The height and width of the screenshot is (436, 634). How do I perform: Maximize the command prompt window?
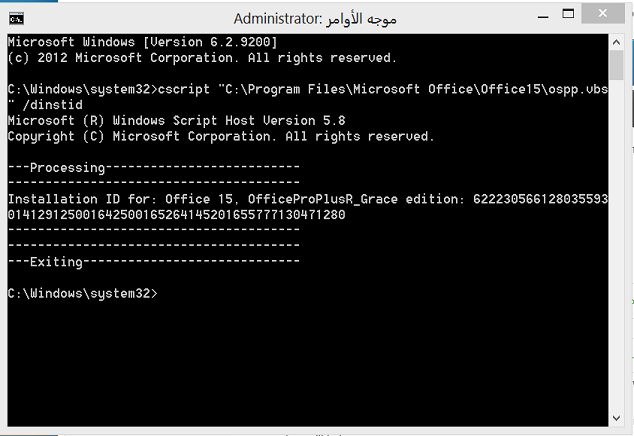point(568,14)
